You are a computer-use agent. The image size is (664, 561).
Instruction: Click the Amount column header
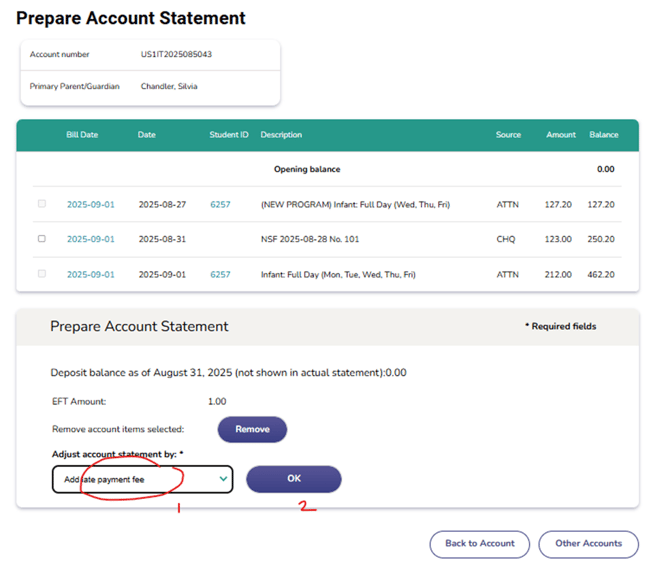click(560, 135)
